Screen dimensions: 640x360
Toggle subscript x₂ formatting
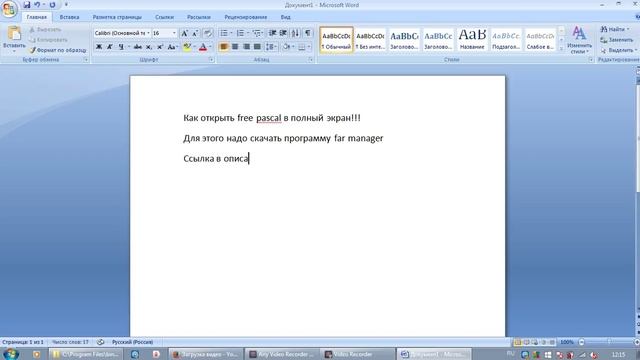click(x=149, y=47)
